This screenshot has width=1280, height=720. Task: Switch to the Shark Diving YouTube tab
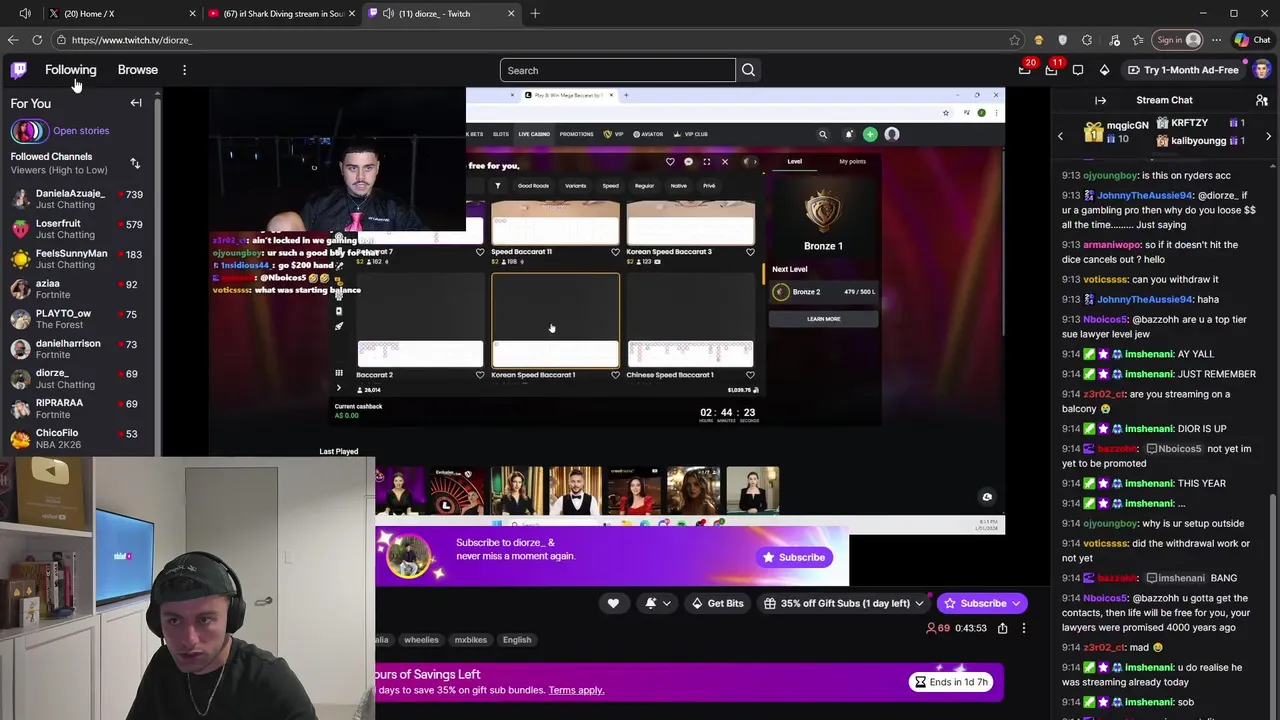[280, 13]
